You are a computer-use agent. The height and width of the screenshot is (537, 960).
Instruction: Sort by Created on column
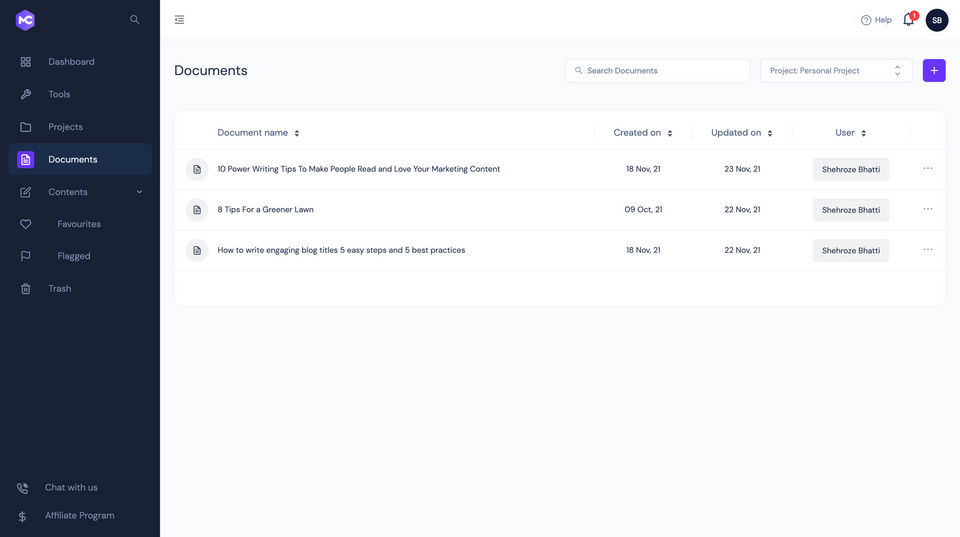tap(643, 133)
